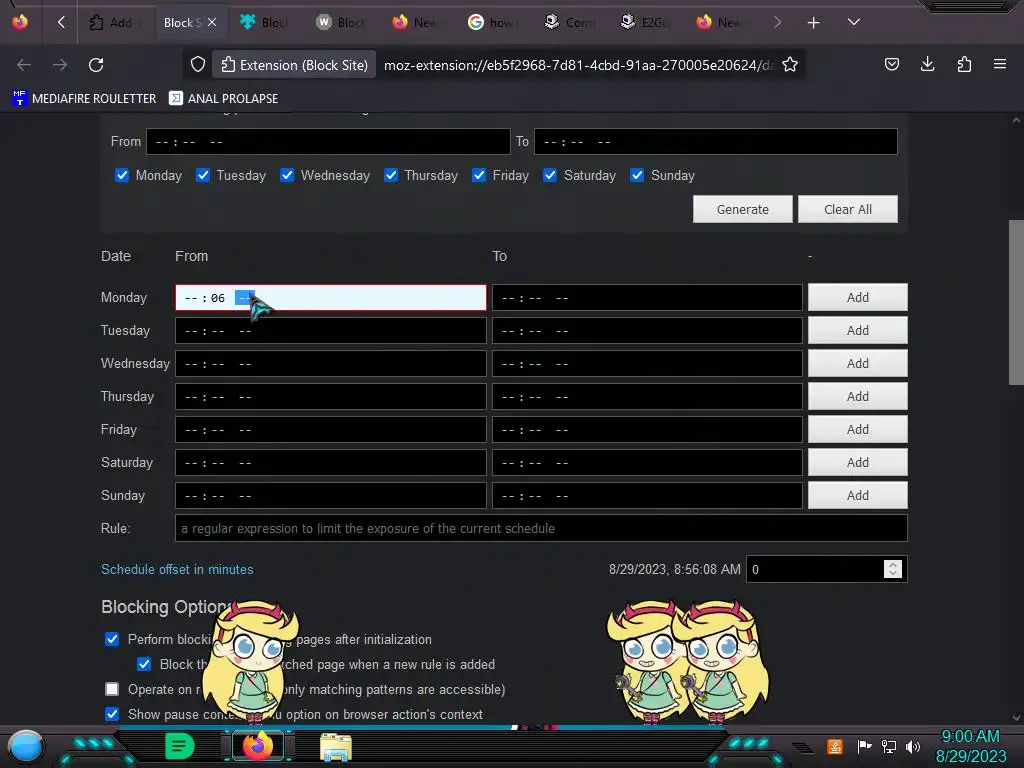Click Add for Tuesday
The height and width of the screenshot is (768, 1024).
[857, 330]
